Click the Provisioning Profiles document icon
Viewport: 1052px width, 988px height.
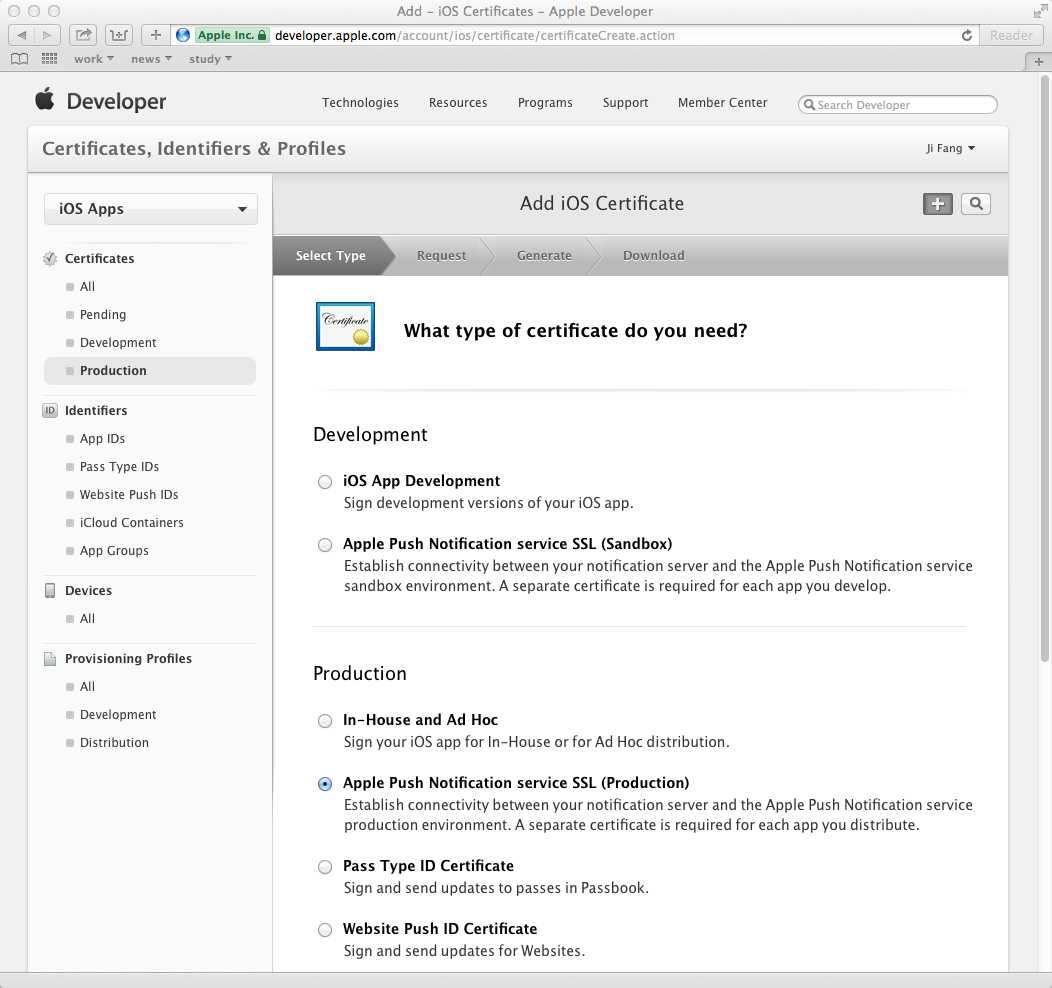[50, 659]
